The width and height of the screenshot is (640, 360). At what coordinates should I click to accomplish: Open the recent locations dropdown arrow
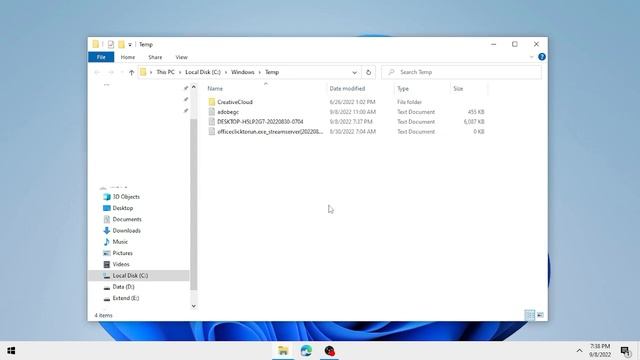coord(122,72)
